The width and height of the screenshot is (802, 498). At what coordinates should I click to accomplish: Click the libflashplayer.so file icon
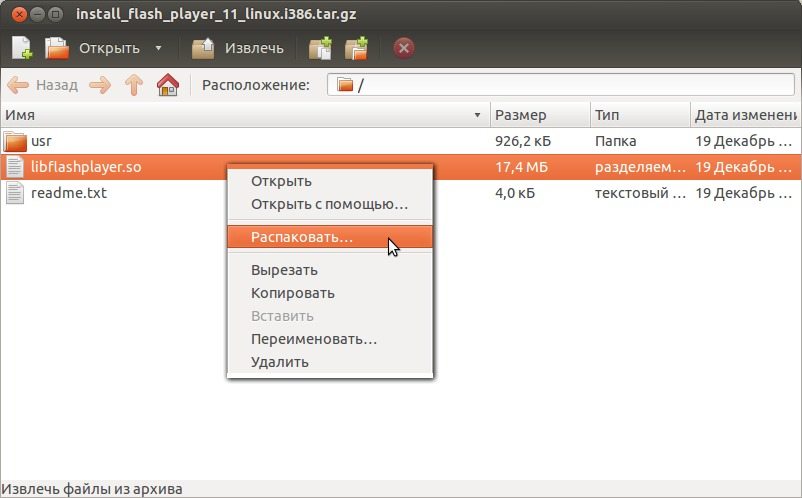tap(15, 167)
